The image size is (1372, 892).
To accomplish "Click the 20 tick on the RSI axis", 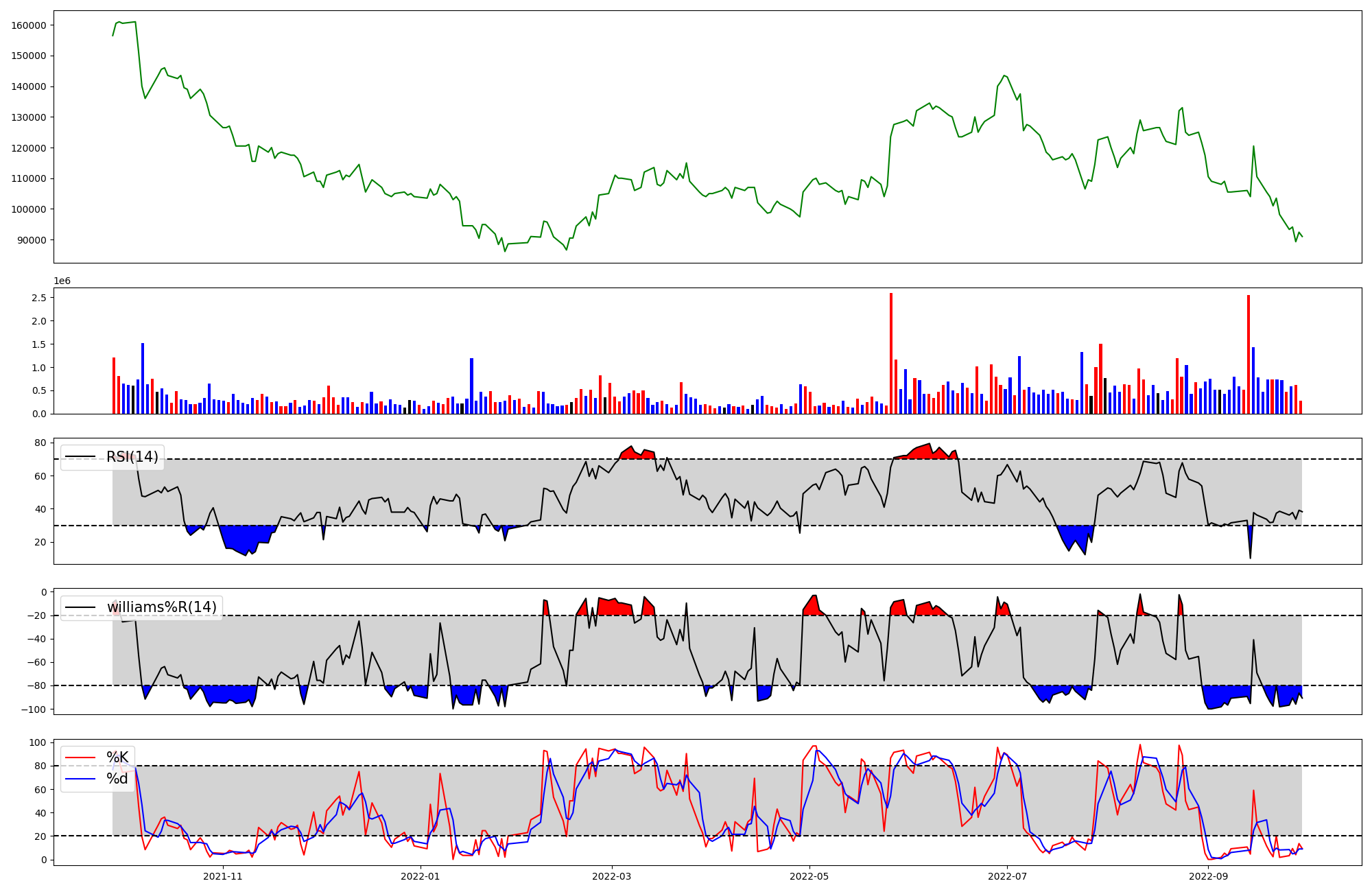I will 41,542.
